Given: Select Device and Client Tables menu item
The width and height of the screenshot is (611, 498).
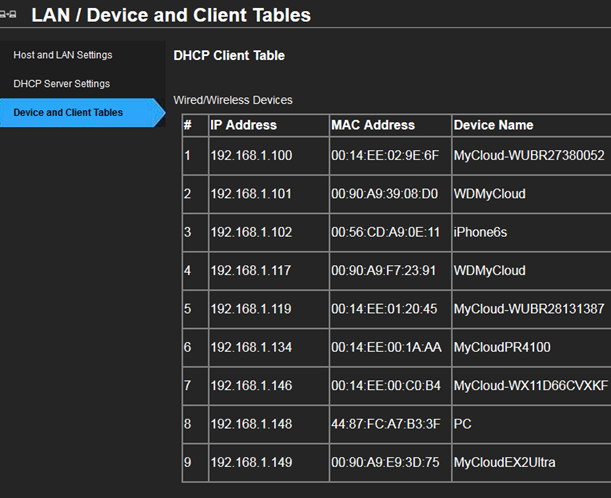Looking at the screenshot, I should click(82, 113).
